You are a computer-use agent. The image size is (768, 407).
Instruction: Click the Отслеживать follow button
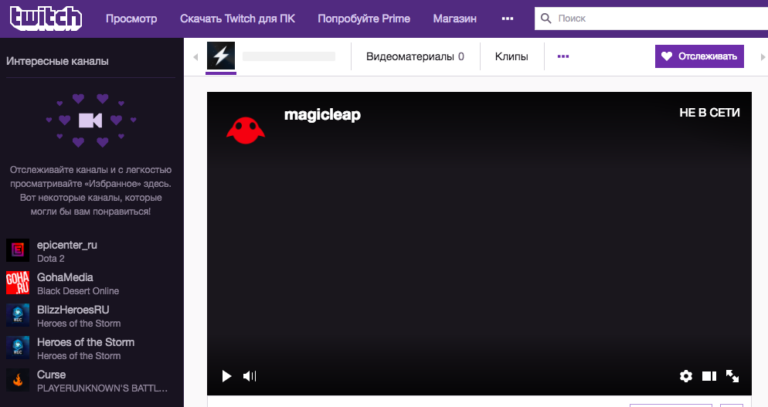(x=699, y=56)
